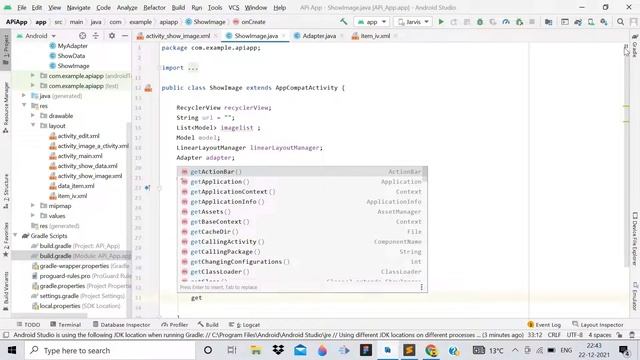Open Chrome from the taskbar
Image resolution: width=640 pixels, height=360 pixels.
click(431, 350)
